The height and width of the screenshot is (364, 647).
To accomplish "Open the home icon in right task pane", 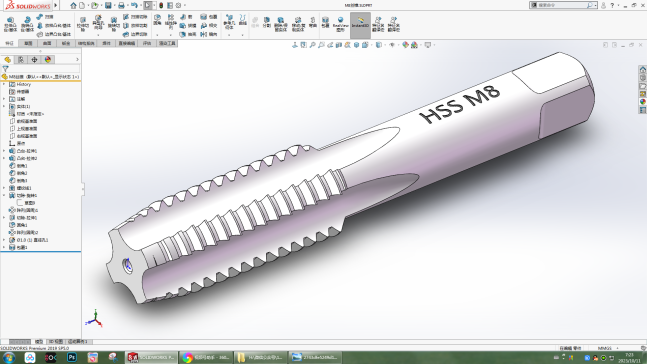I will coord(642,69).
